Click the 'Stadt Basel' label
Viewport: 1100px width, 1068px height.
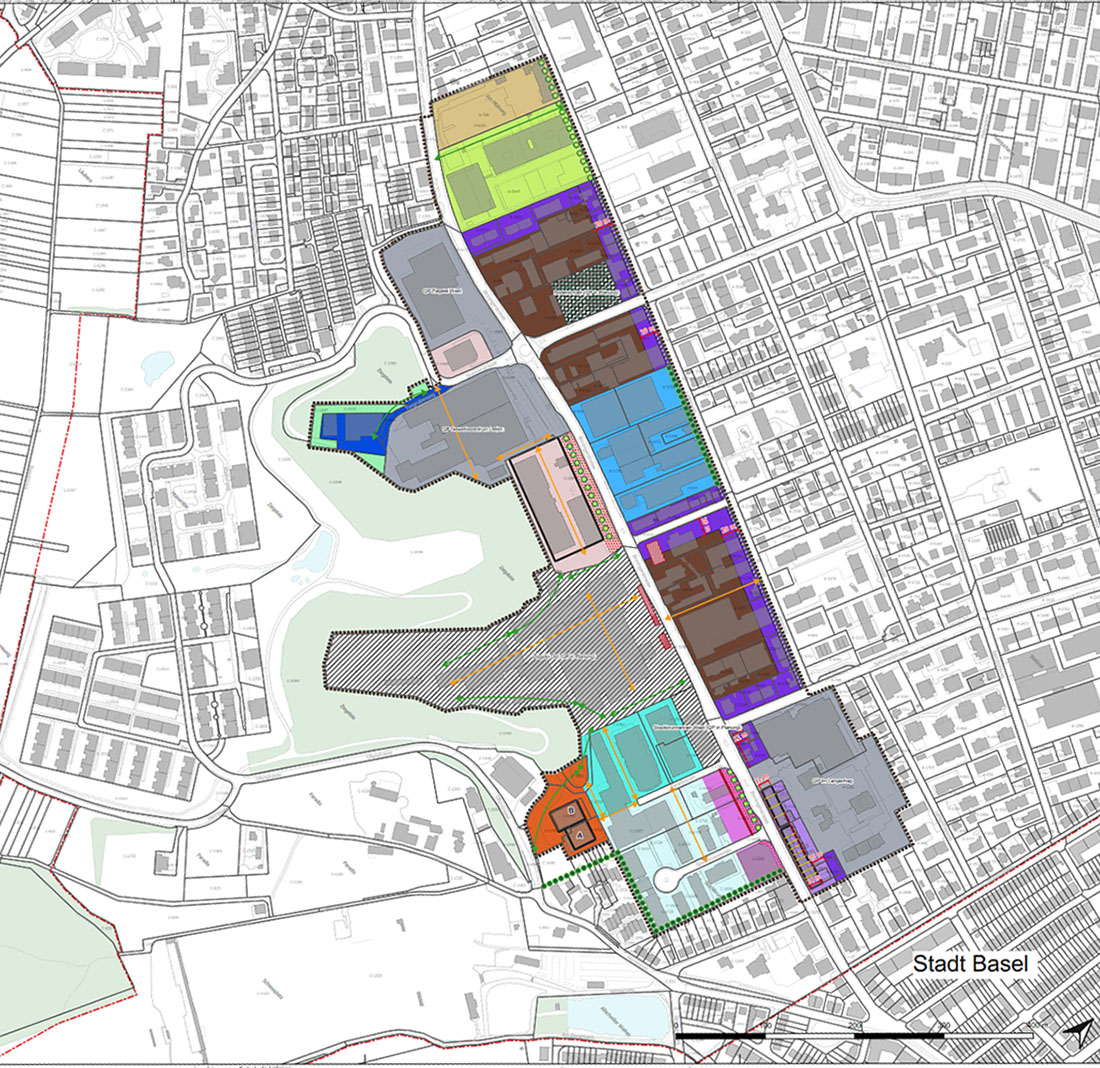[x=970, y=963]
